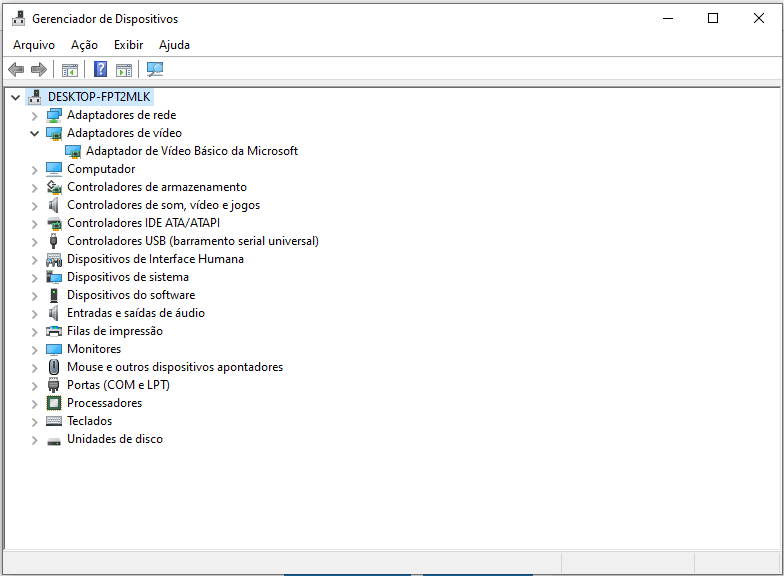Expand Dispositivos de Interface Humana node
Viewport: 784px width, 576px height.
pos(34,260)
